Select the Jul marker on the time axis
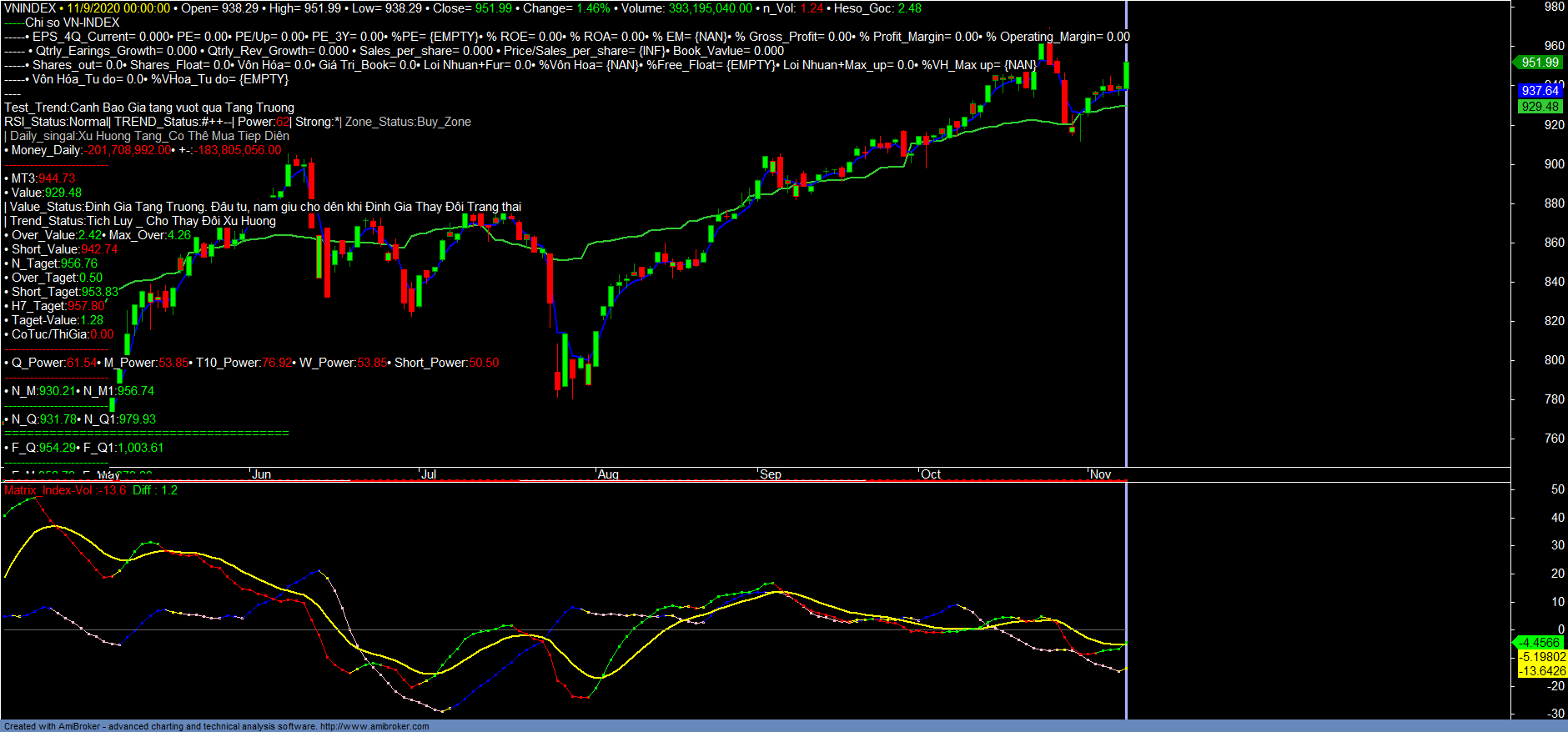 [429, 474]
